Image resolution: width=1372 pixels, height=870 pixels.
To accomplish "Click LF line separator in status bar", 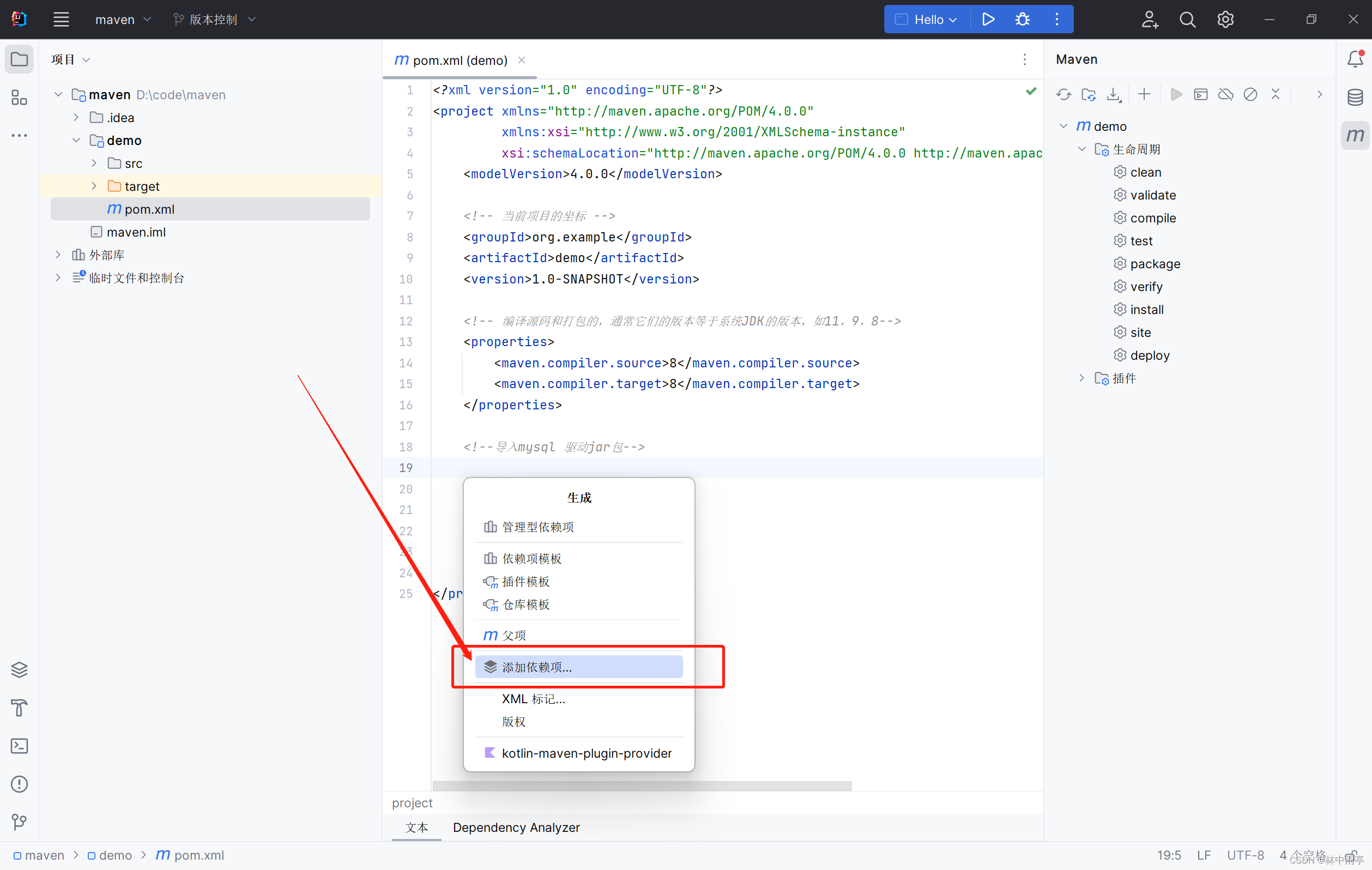I will [1204, 855].
